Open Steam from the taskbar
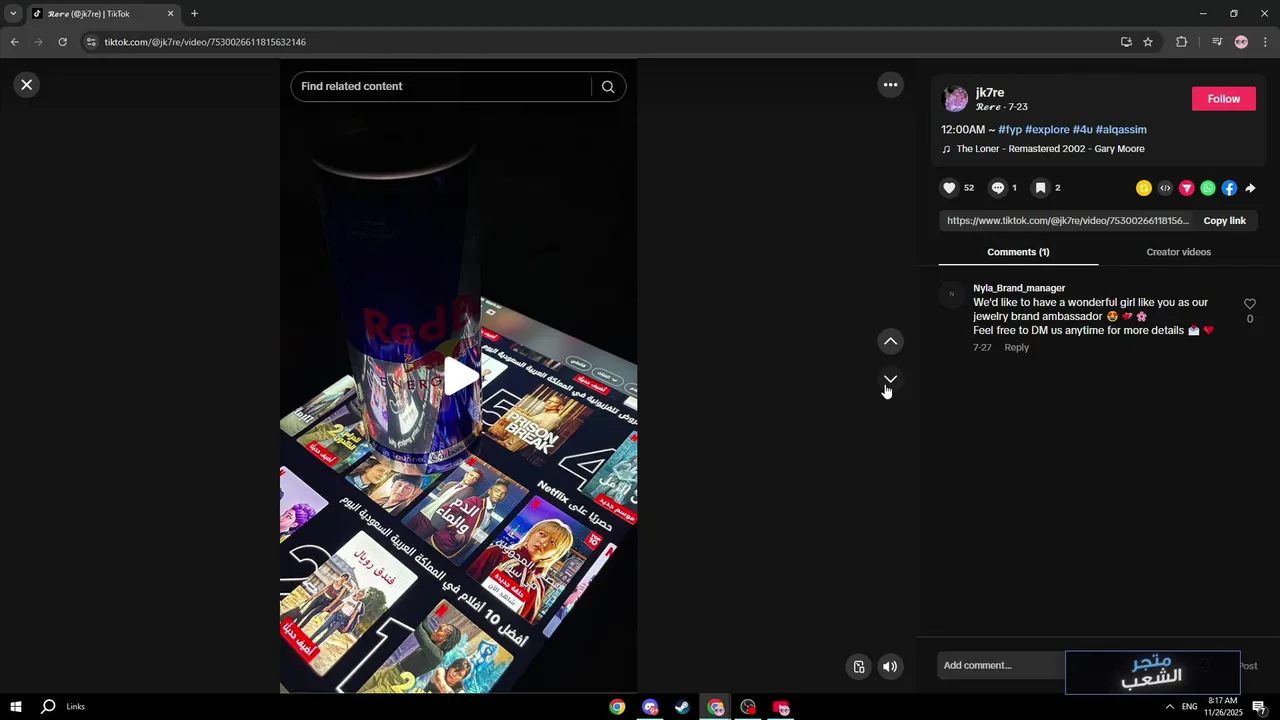The height and width of the screenshot is (720, 1280). (x=682, y=707)
